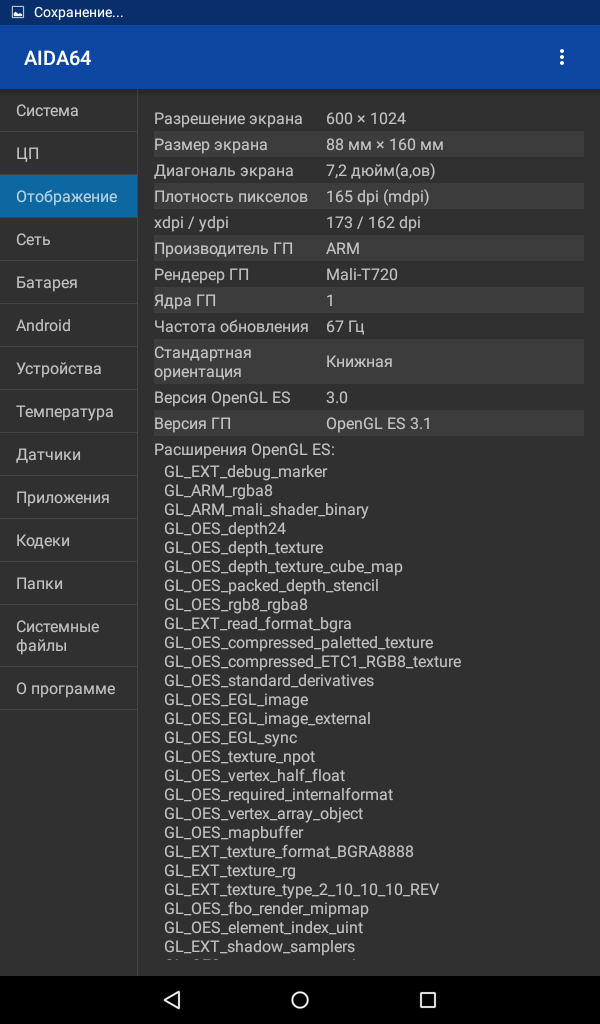Switch to the Приложения section
Image resolution: width=600 pixels, height=1024 pixels.
coord(69,498)
